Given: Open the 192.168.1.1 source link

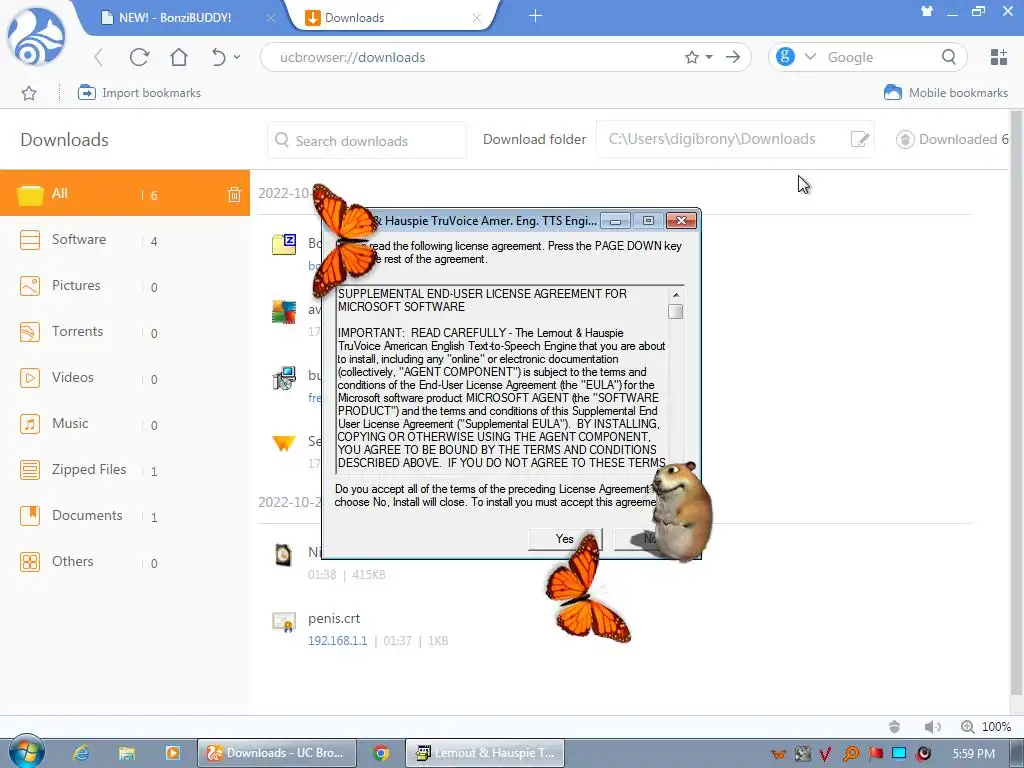Looking at the screenshot, I should pyautogui.click(x=338, y=641).
